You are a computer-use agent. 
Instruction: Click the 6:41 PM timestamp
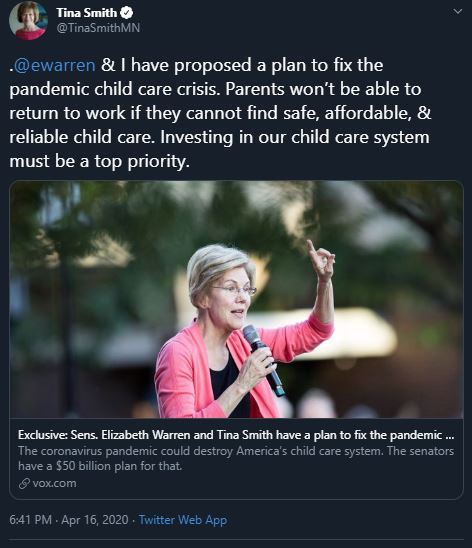(30, 520)
